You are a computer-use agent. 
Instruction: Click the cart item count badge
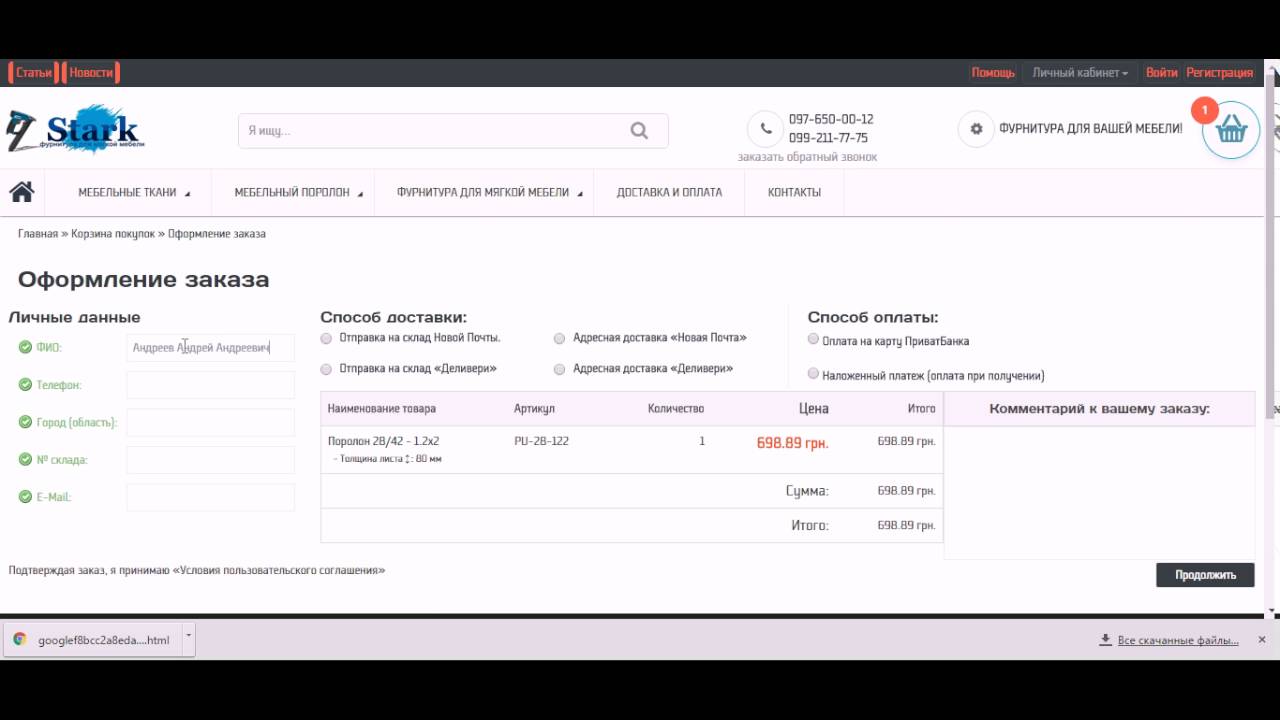(x=1205, y=110)
